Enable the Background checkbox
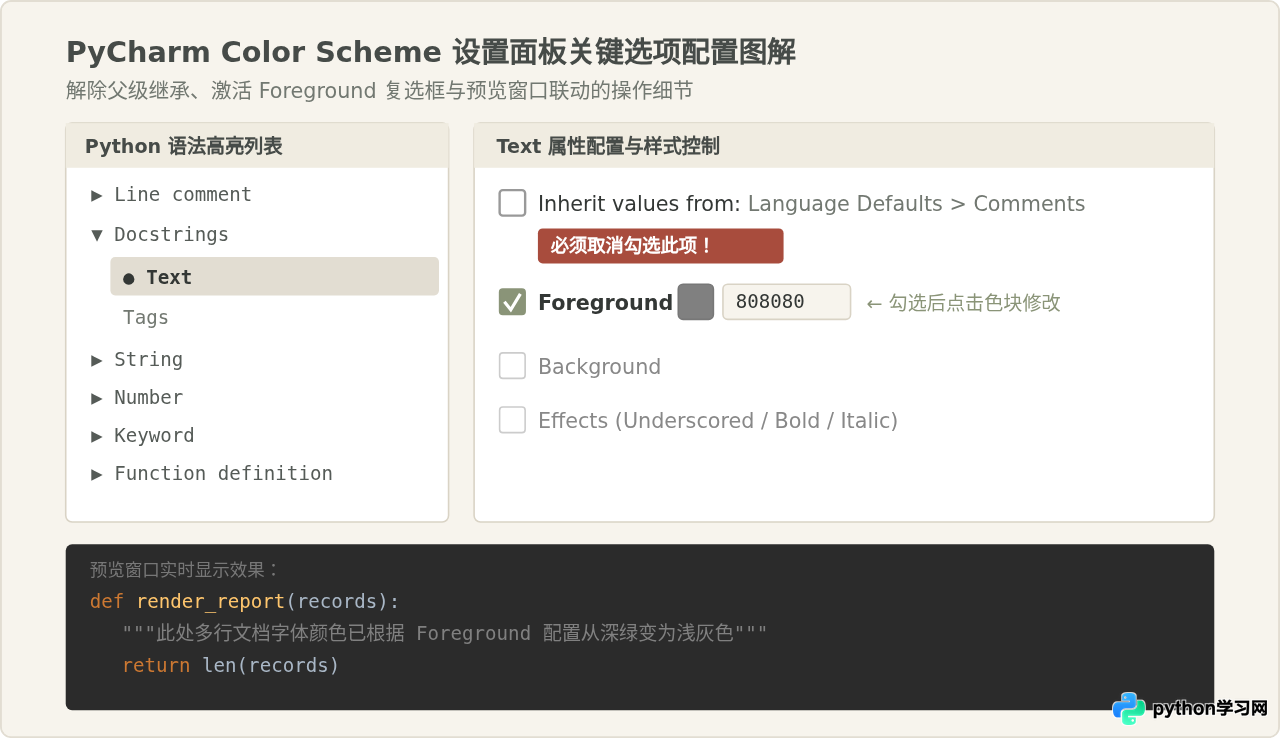The width and height of the screenshot is (1280, 738). (512, 366)
